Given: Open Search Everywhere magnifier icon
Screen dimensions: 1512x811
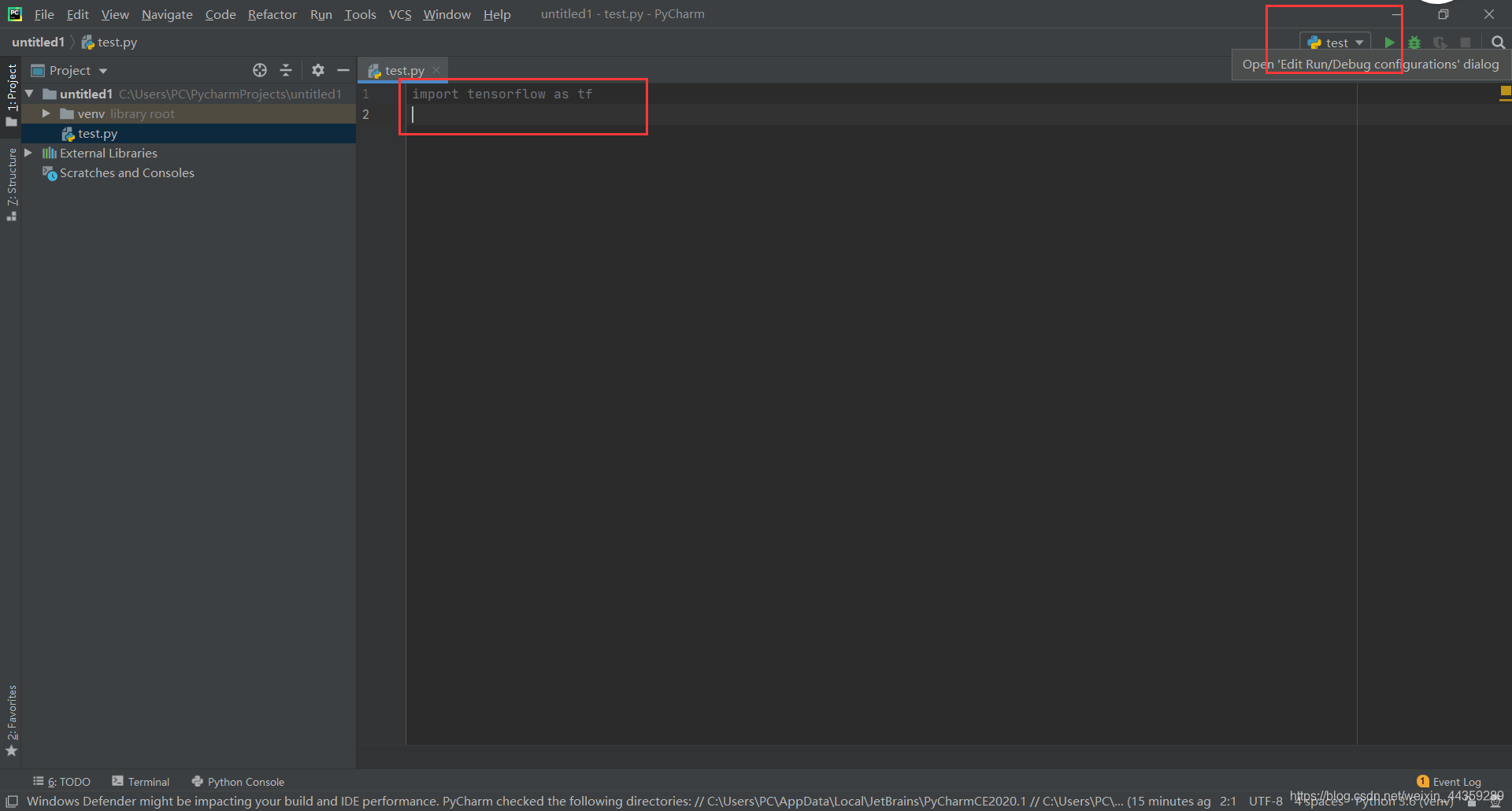Looking at the screenshot, I should [x=1498, y=43].
